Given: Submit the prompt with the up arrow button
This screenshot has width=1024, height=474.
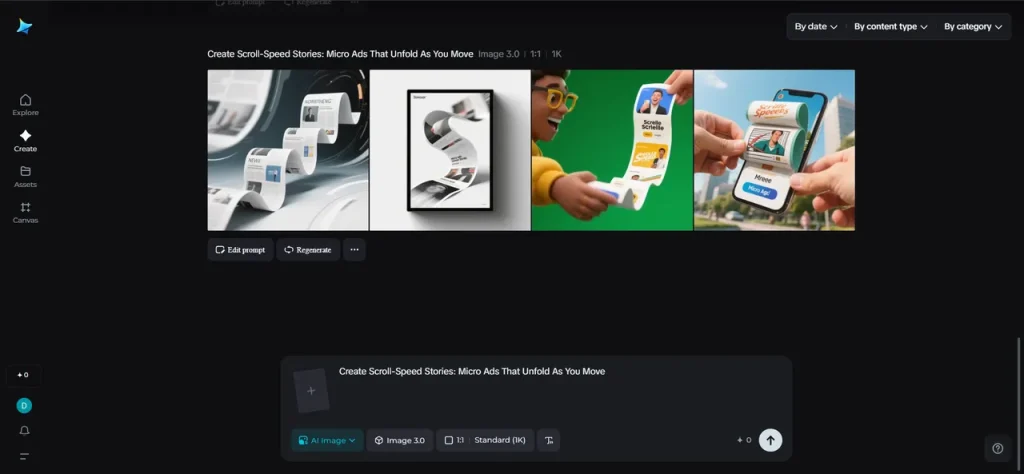Looking at the screenshot, I should pos(770,440).
